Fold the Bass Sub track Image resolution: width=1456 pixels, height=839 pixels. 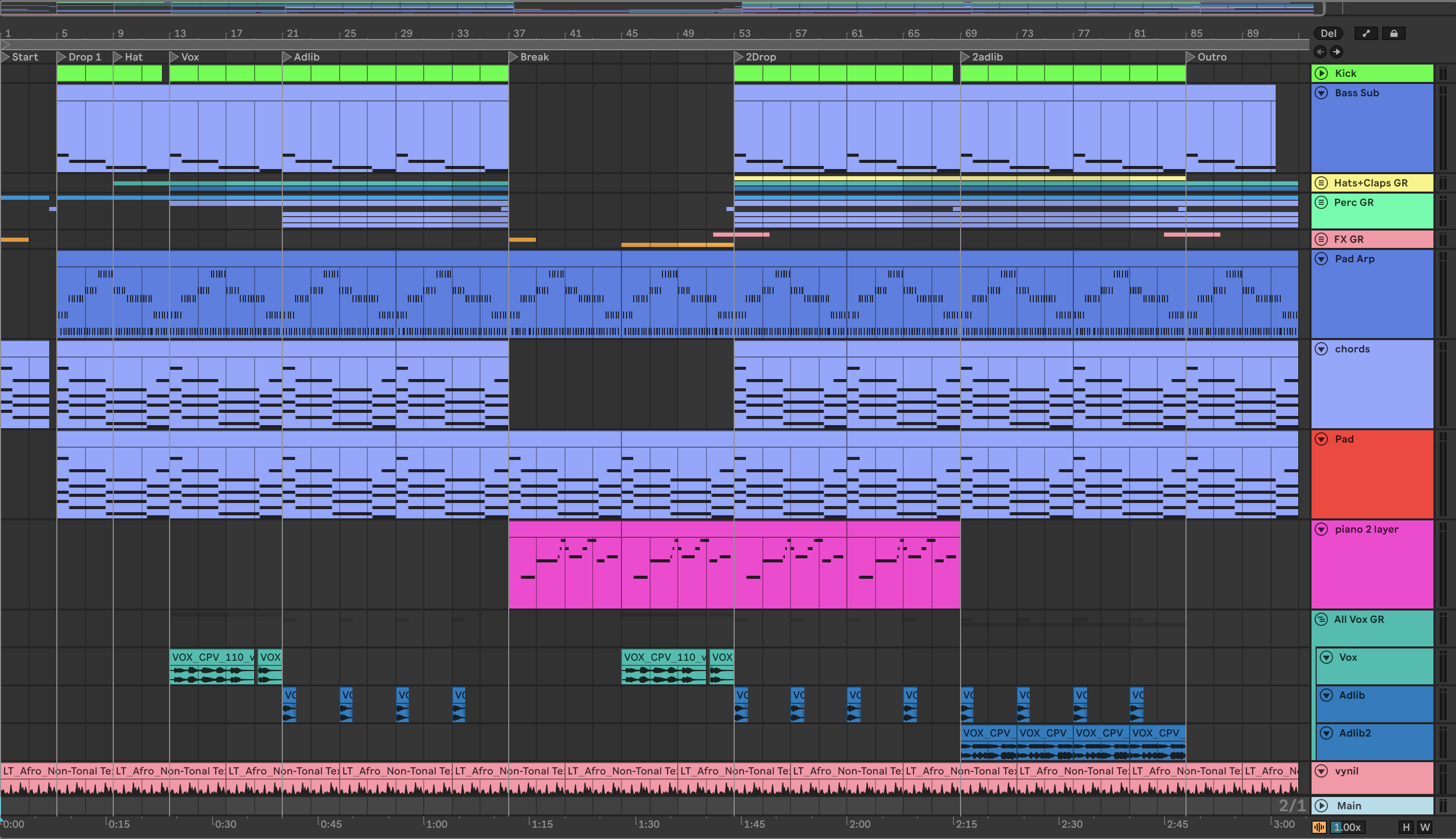click(1321, 93)
